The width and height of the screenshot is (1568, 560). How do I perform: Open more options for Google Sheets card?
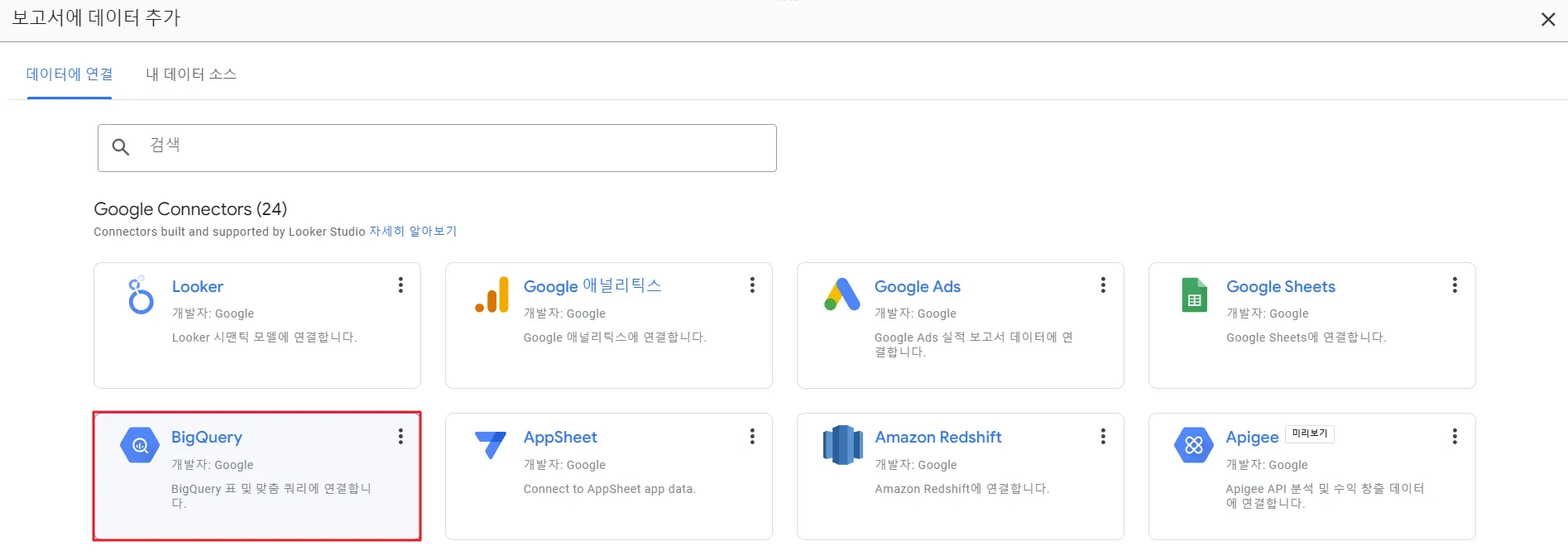click(x=1455, y=285)
